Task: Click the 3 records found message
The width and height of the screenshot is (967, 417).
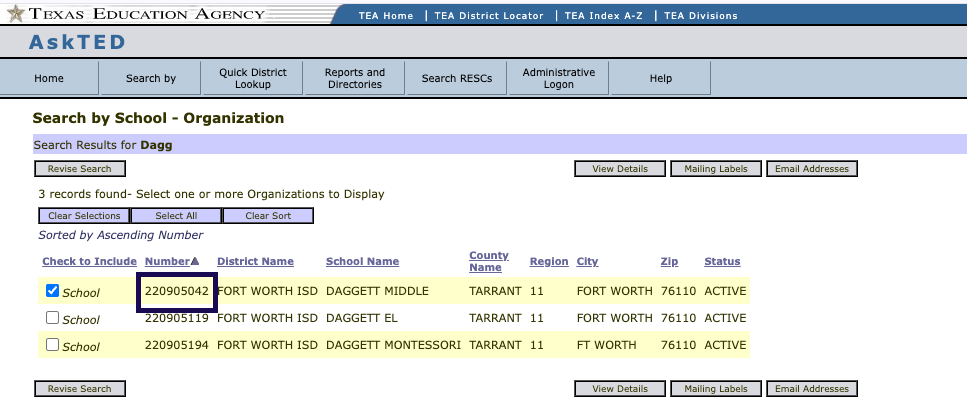Action: (x=212, y=194)
